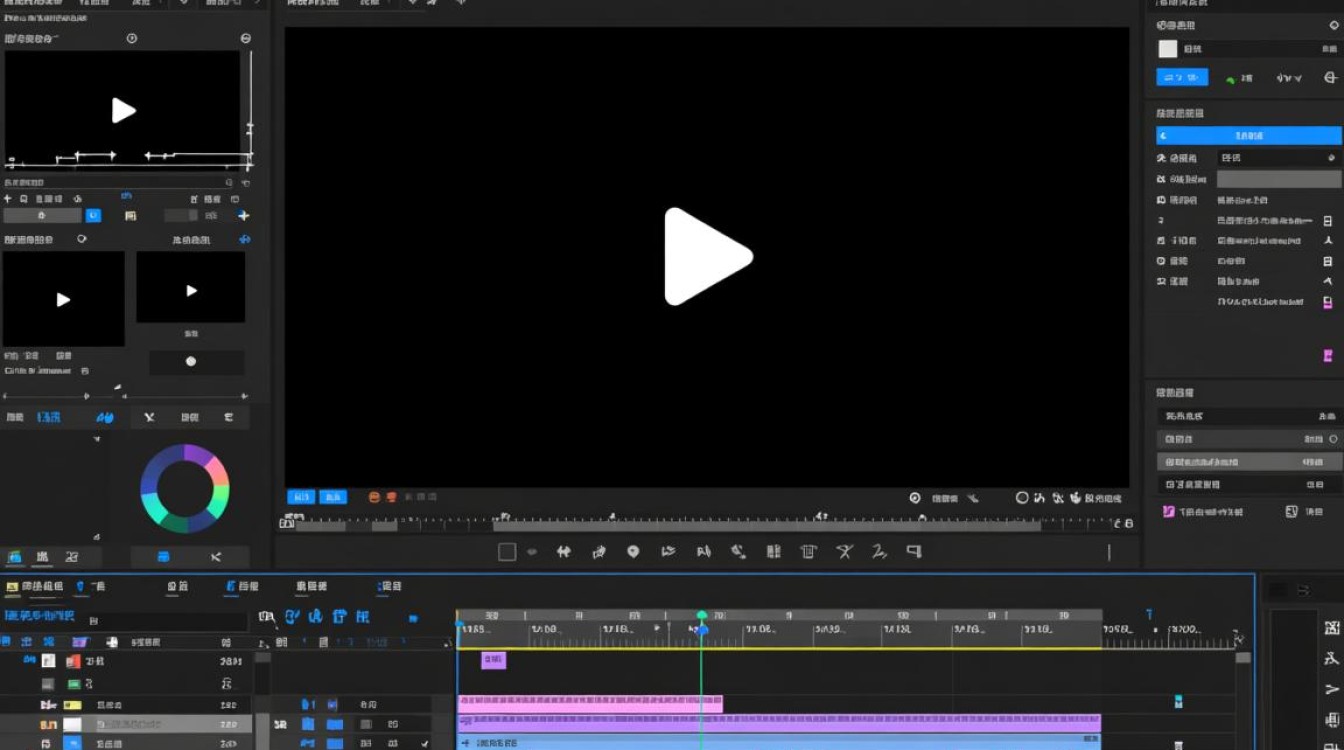Screen dimensions: 1344x750
Task: Click the timeline's vertical scrollbar handle
Action: click(x=1243, y=658)
